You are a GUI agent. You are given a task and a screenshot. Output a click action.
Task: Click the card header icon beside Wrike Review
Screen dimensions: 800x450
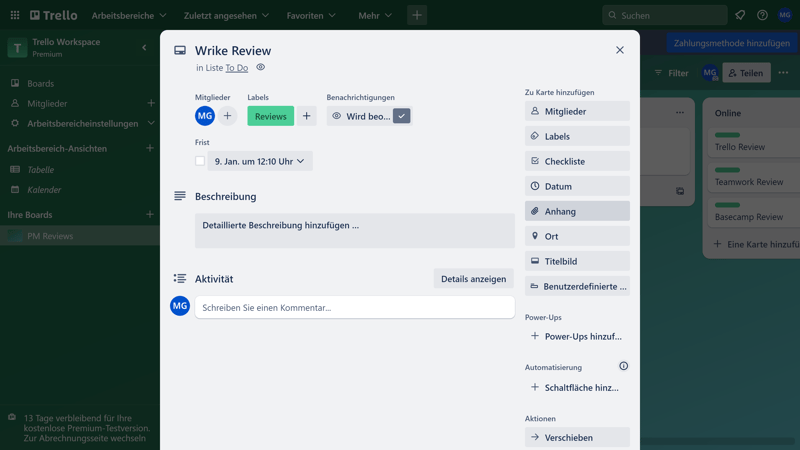180,50
